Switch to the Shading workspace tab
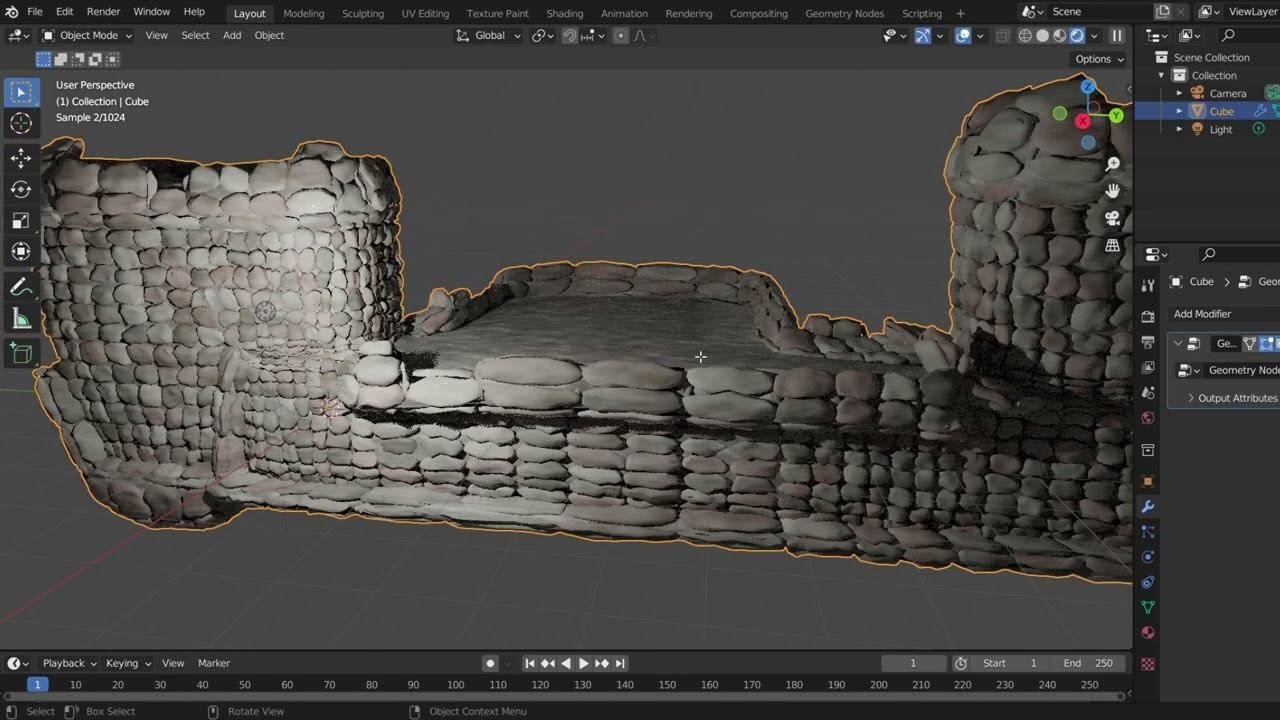This screenshot has width=1280, height=720. click(x=564, y=13)
